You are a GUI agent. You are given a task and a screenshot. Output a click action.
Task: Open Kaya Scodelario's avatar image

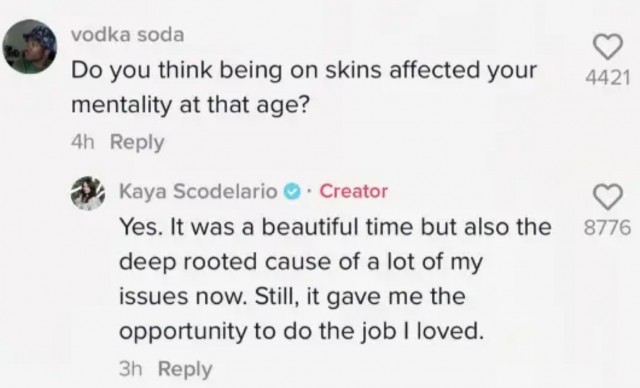coord(88,193)
